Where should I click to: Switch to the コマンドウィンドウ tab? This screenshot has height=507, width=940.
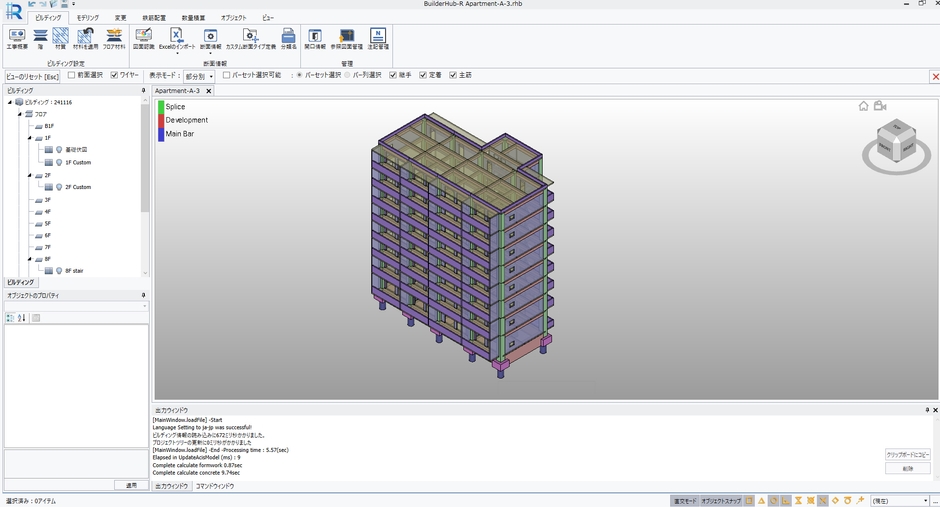tap(215, 486)
